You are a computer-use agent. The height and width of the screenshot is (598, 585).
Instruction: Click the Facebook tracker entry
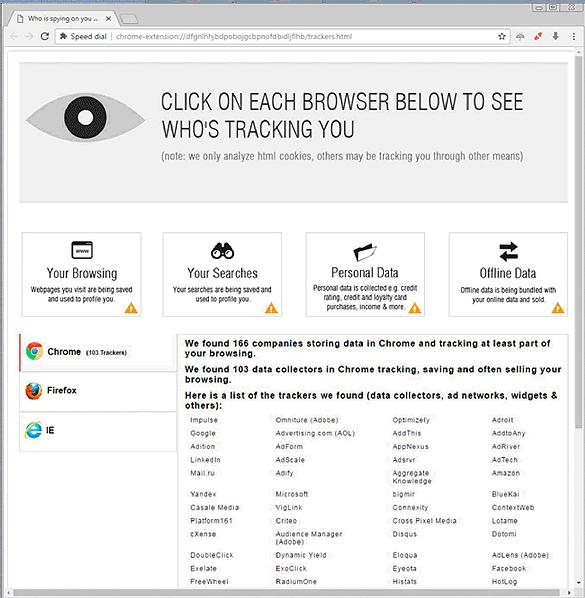click(509, 569)
